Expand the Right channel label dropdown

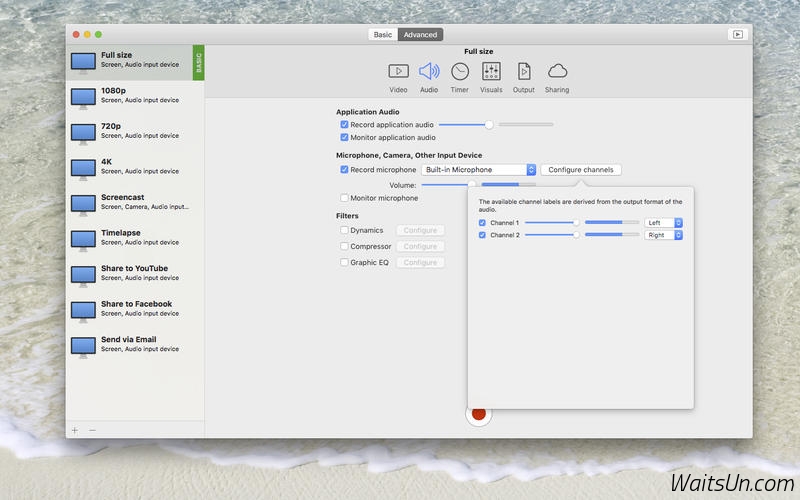point(663,235)
